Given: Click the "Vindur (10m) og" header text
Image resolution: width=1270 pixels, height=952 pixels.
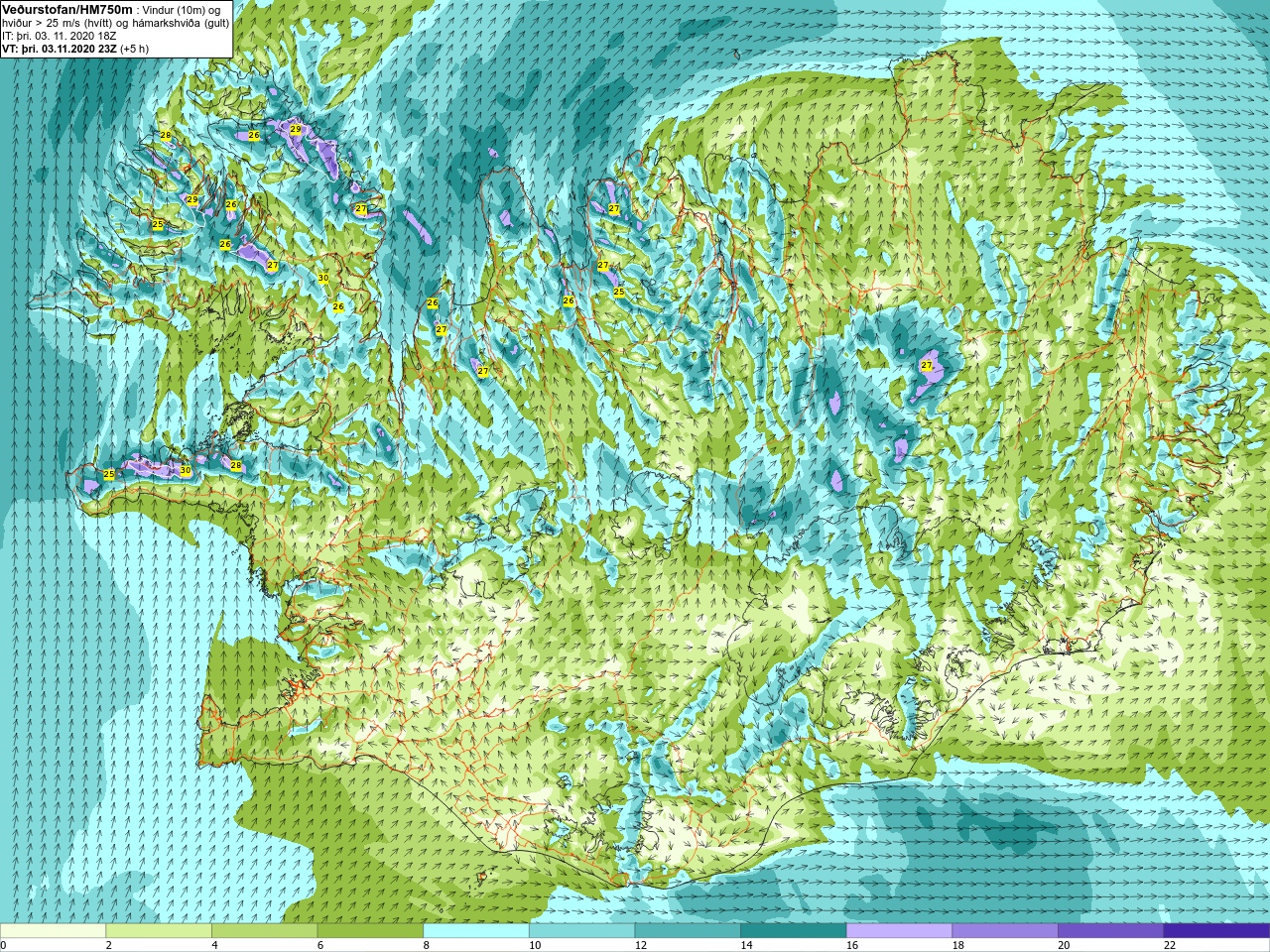Looking at the screenshot, I should point(182,10).
